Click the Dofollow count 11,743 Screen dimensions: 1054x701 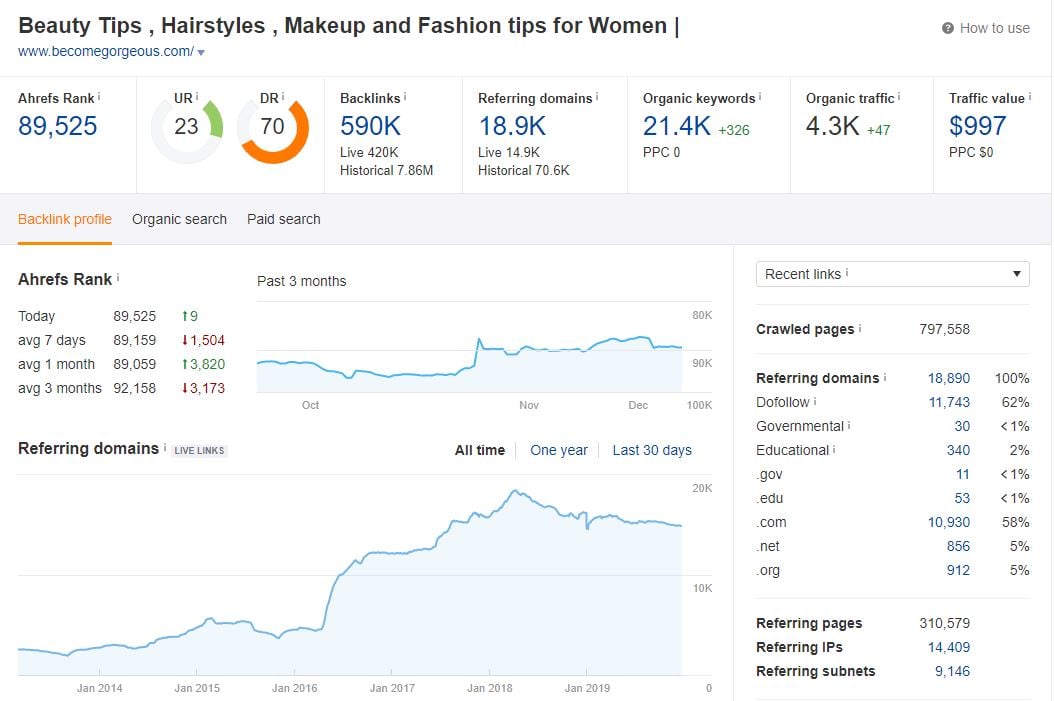(949, 402)
